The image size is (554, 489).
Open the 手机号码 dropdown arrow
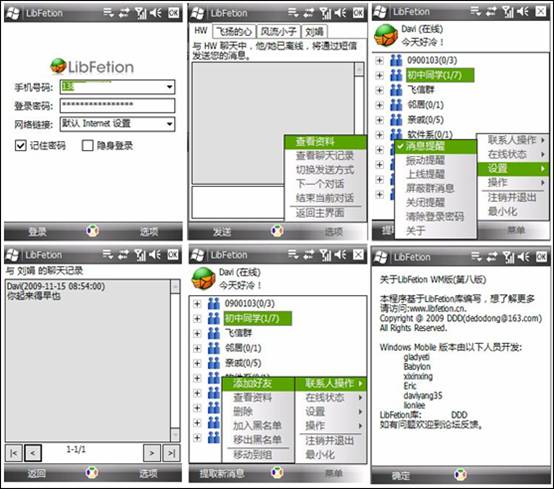[170, 87]
